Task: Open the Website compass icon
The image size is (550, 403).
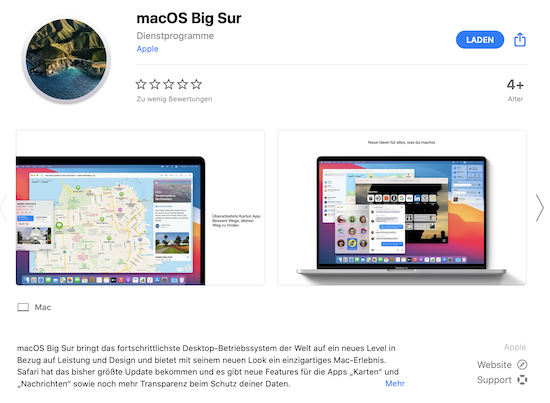Action: pos(522,364)
